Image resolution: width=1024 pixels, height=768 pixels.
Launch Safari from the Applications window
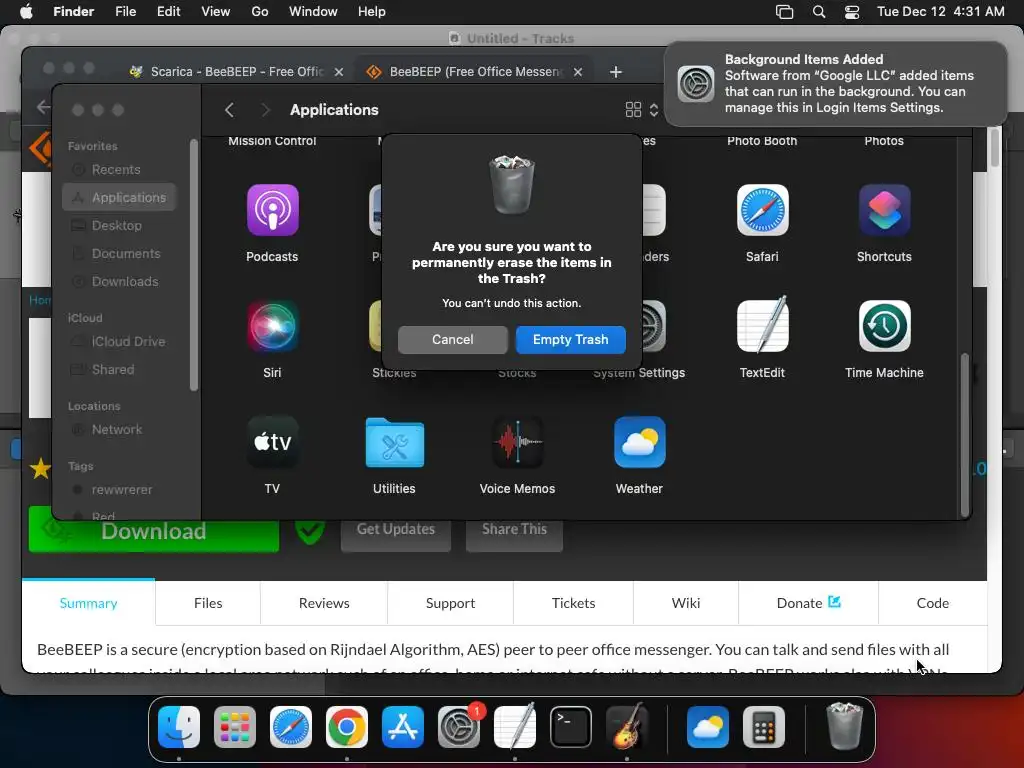[x=762, y=210]
